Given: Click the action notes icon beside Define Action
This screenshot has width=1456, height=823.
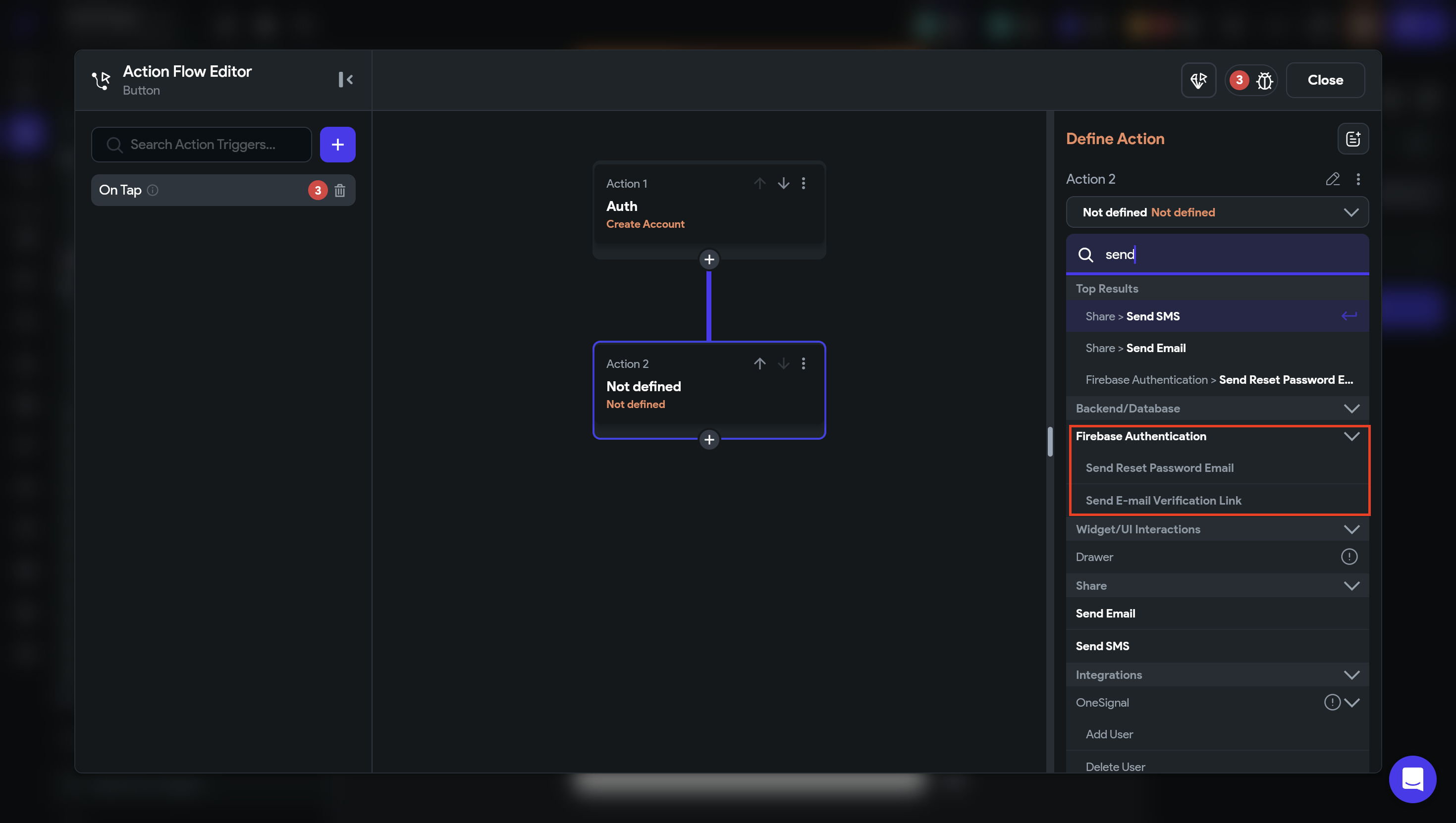Looking at the screenshot, I should click(x=1352, y=139).
